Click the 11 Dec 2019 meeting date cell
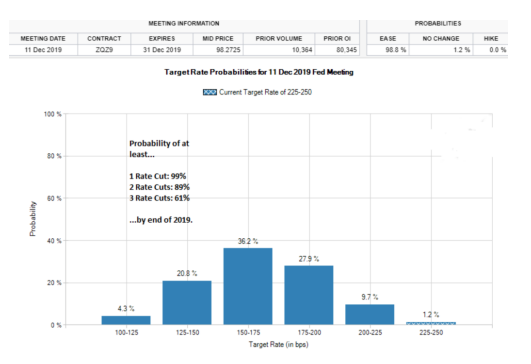This screenshot has height=364, width=531. [43, 50]
